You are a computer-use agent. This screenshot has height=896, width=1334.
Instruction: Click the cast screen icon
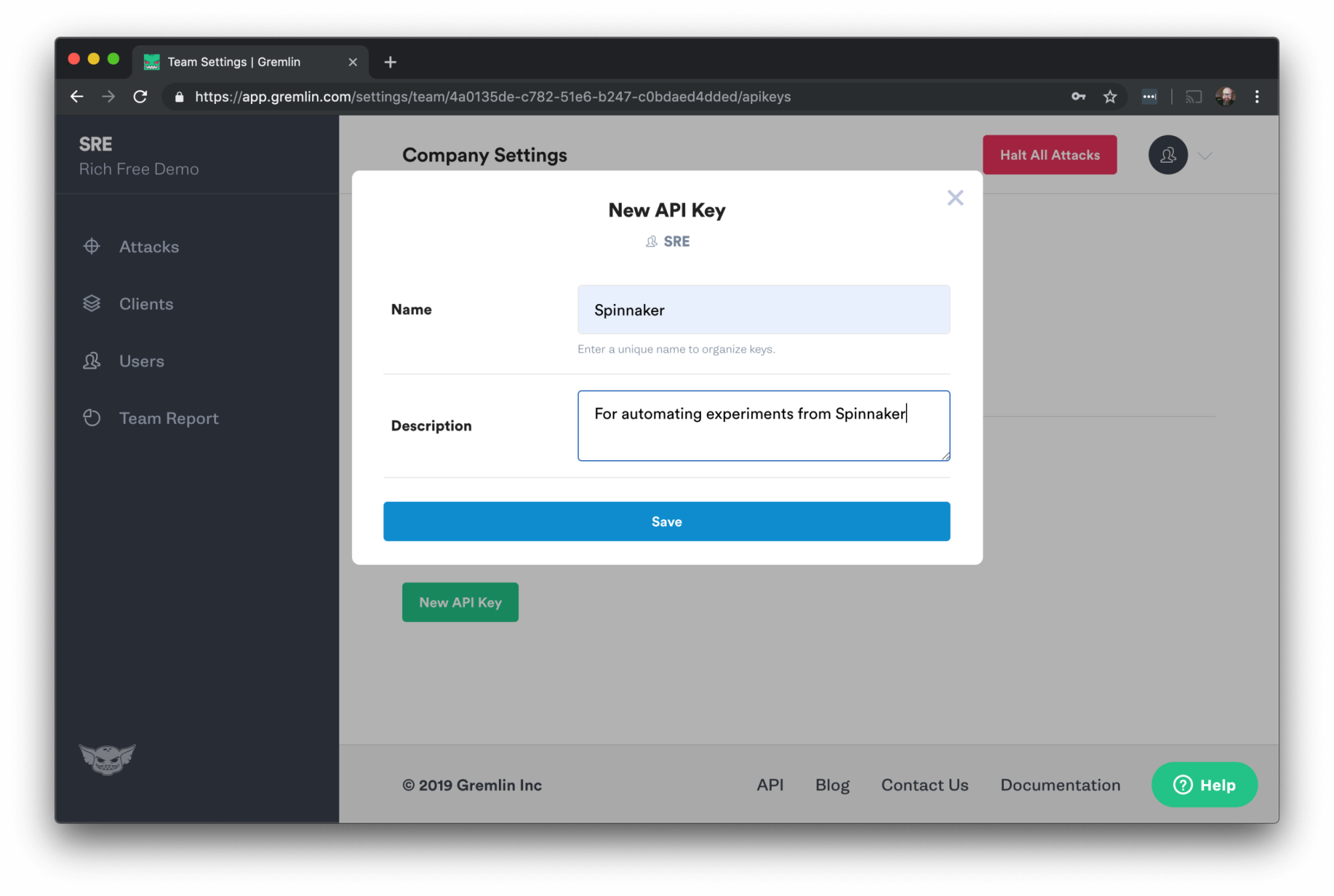coord(1193,97)
